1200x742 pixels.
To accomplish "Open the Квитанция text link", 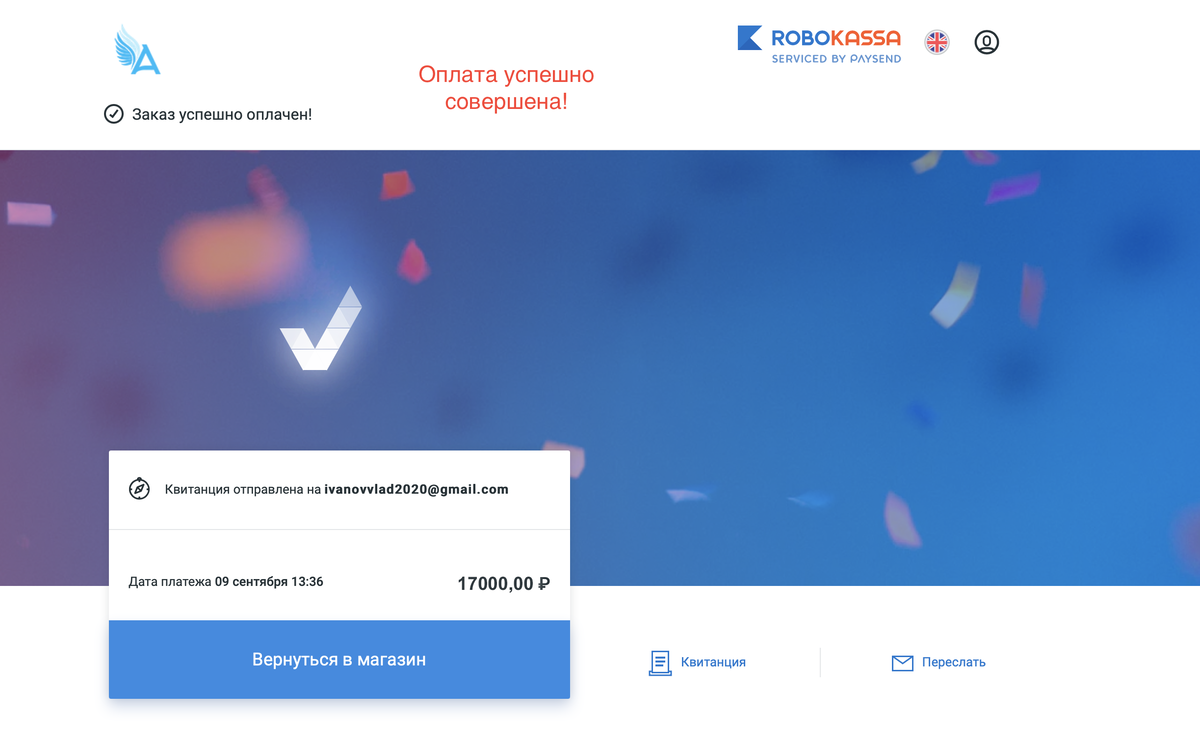I will pyautogui.click(x=713, y=662).
